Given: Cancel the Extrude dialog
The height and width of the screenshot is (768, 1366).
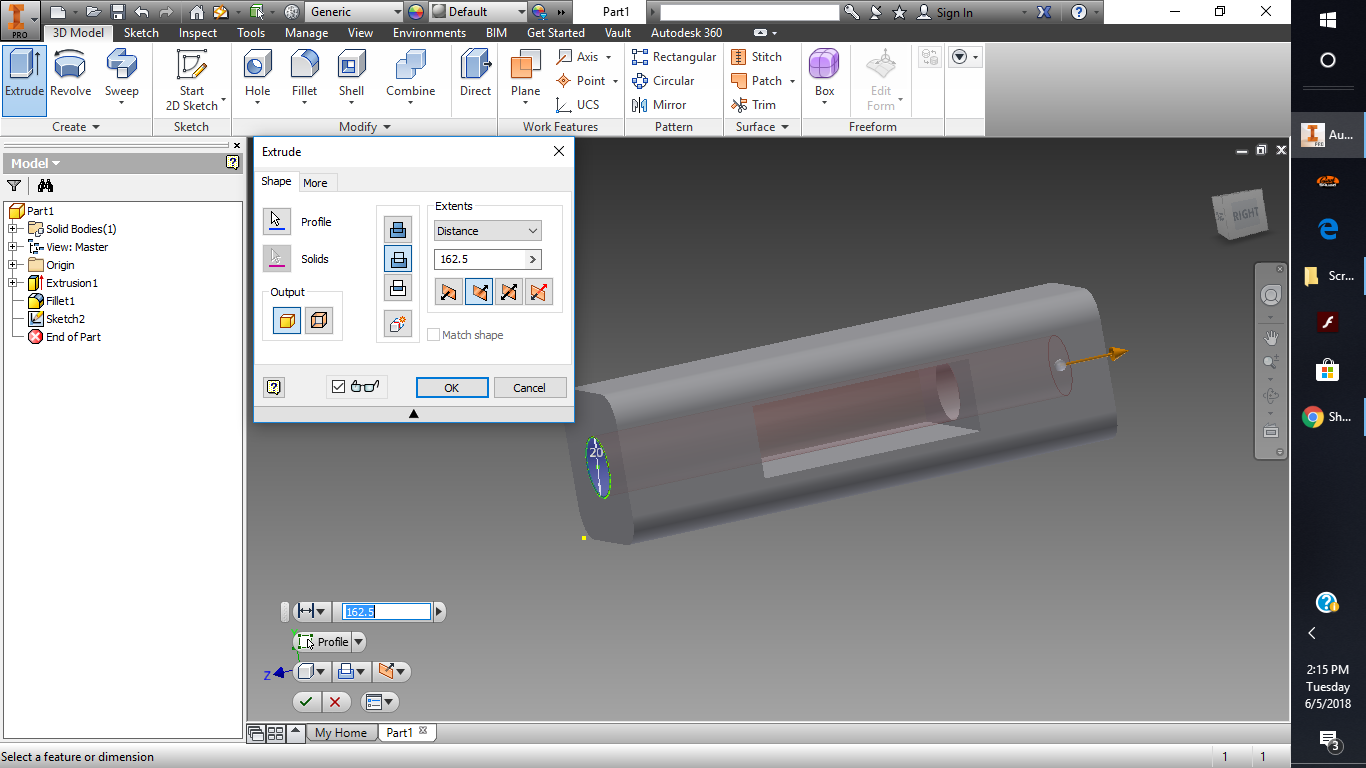Looking at the screenshot, I should click(530, 388).
